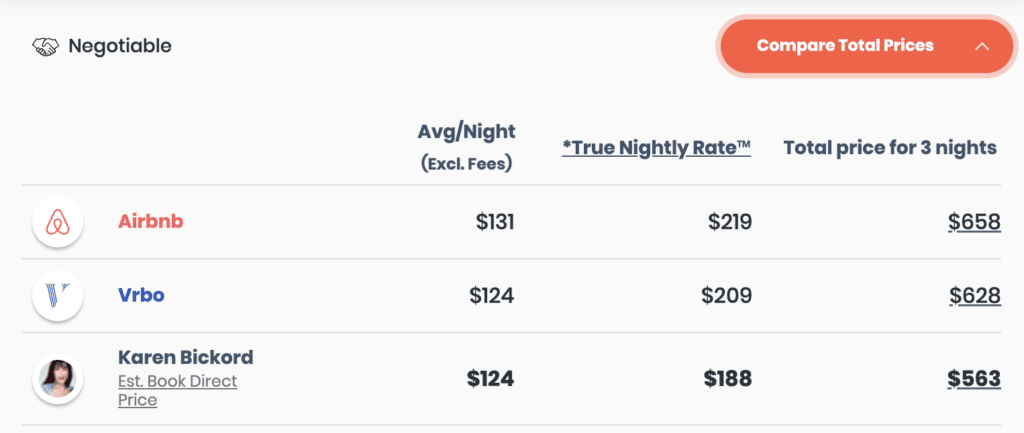Select the Karen Bickord host name
The image size is (1024, 433).
pyautogui.click(x=185, y=358)
